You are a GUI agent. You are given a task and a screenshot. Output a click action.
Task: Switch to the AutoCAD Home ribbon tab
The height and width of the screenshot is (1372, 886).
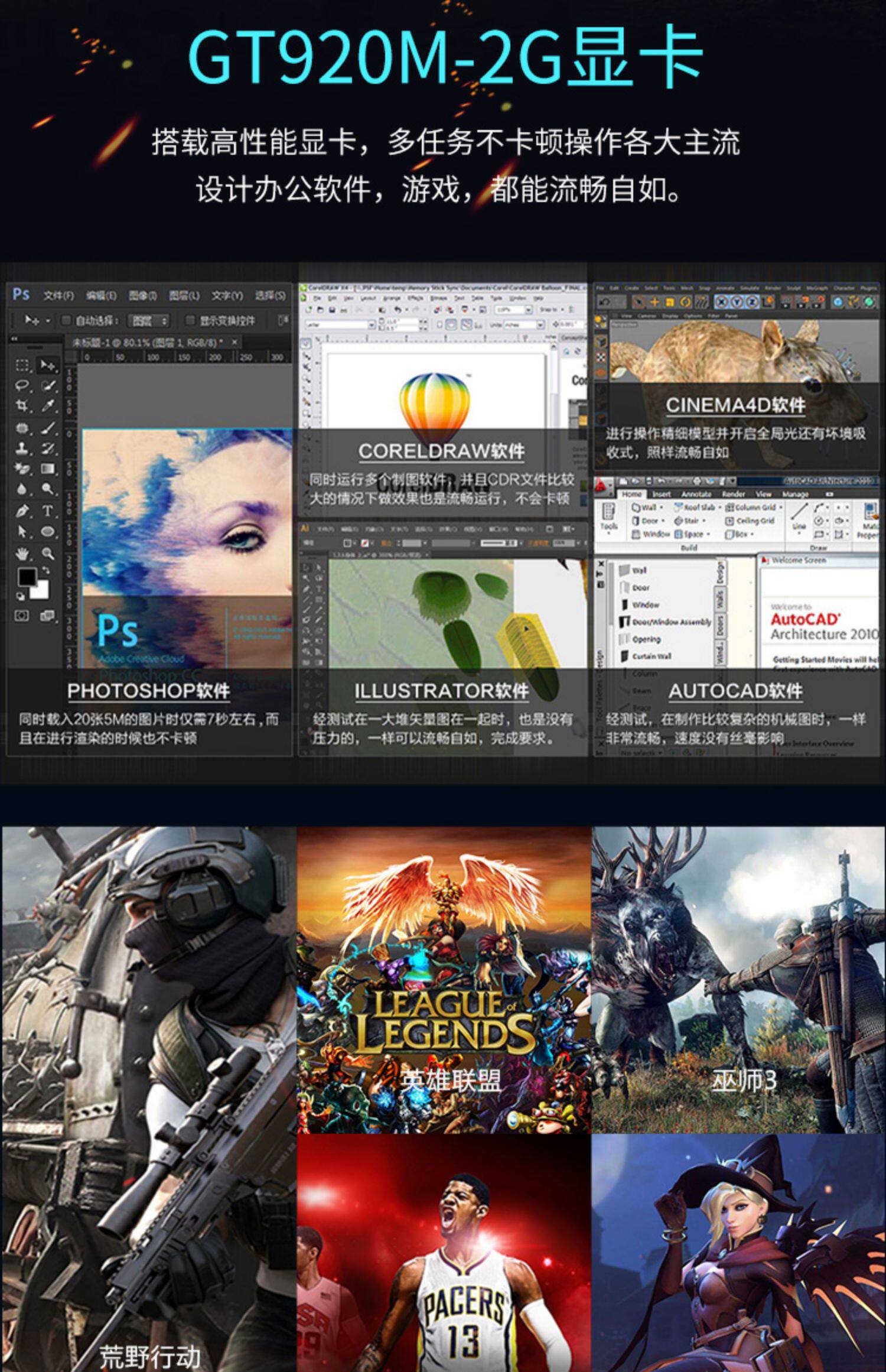pos(631,494)
